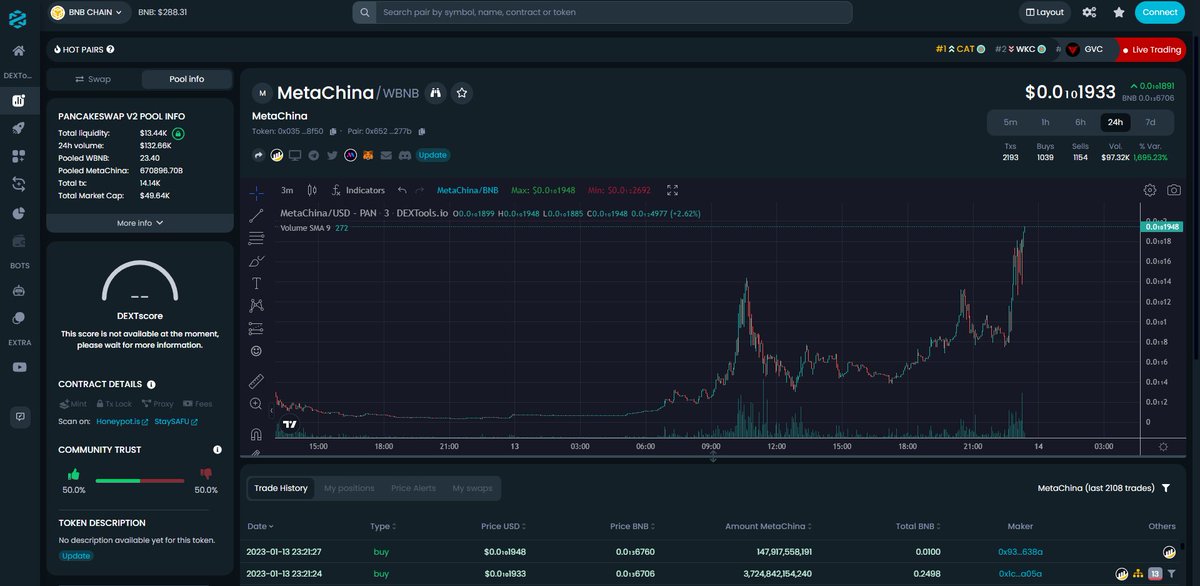The width and height of the screenshot is (1200, 586).
Task: Open the feedback chat sidebar icon
Action: [x=18, y=416]
